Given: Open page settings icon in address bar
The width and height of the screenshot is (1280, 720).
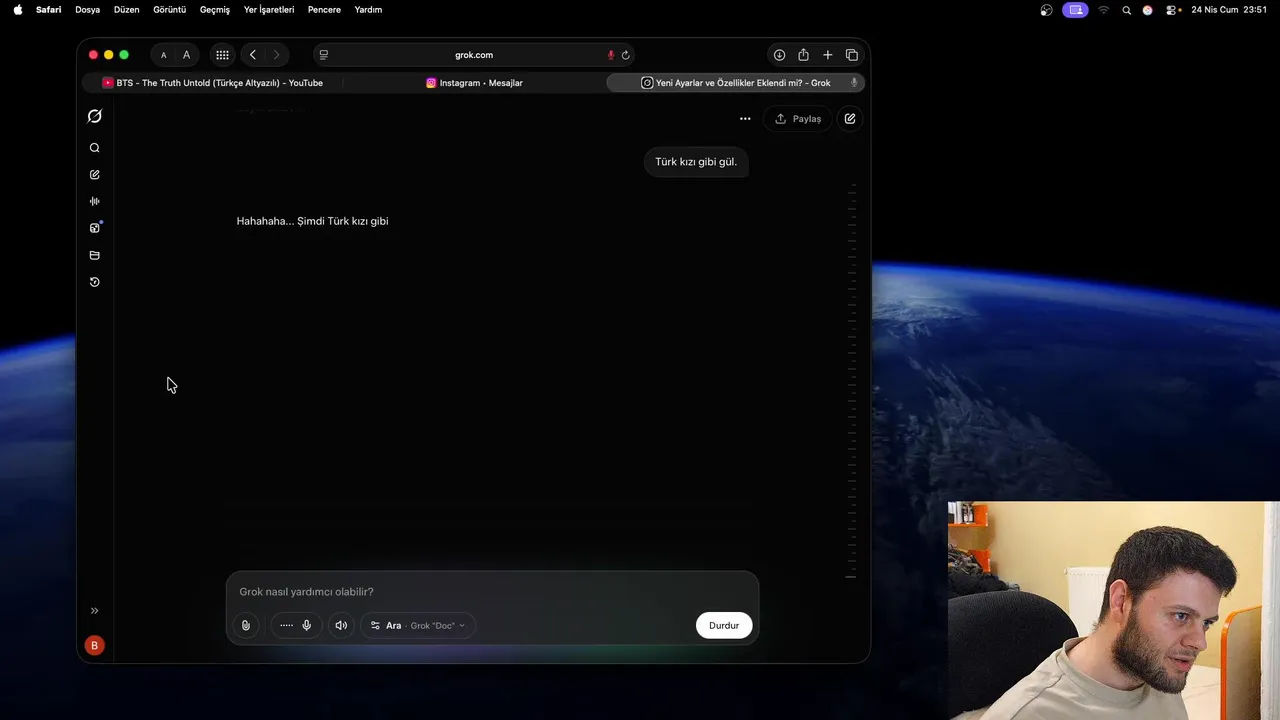Looking at the screenshot, I should pos(324,55).
